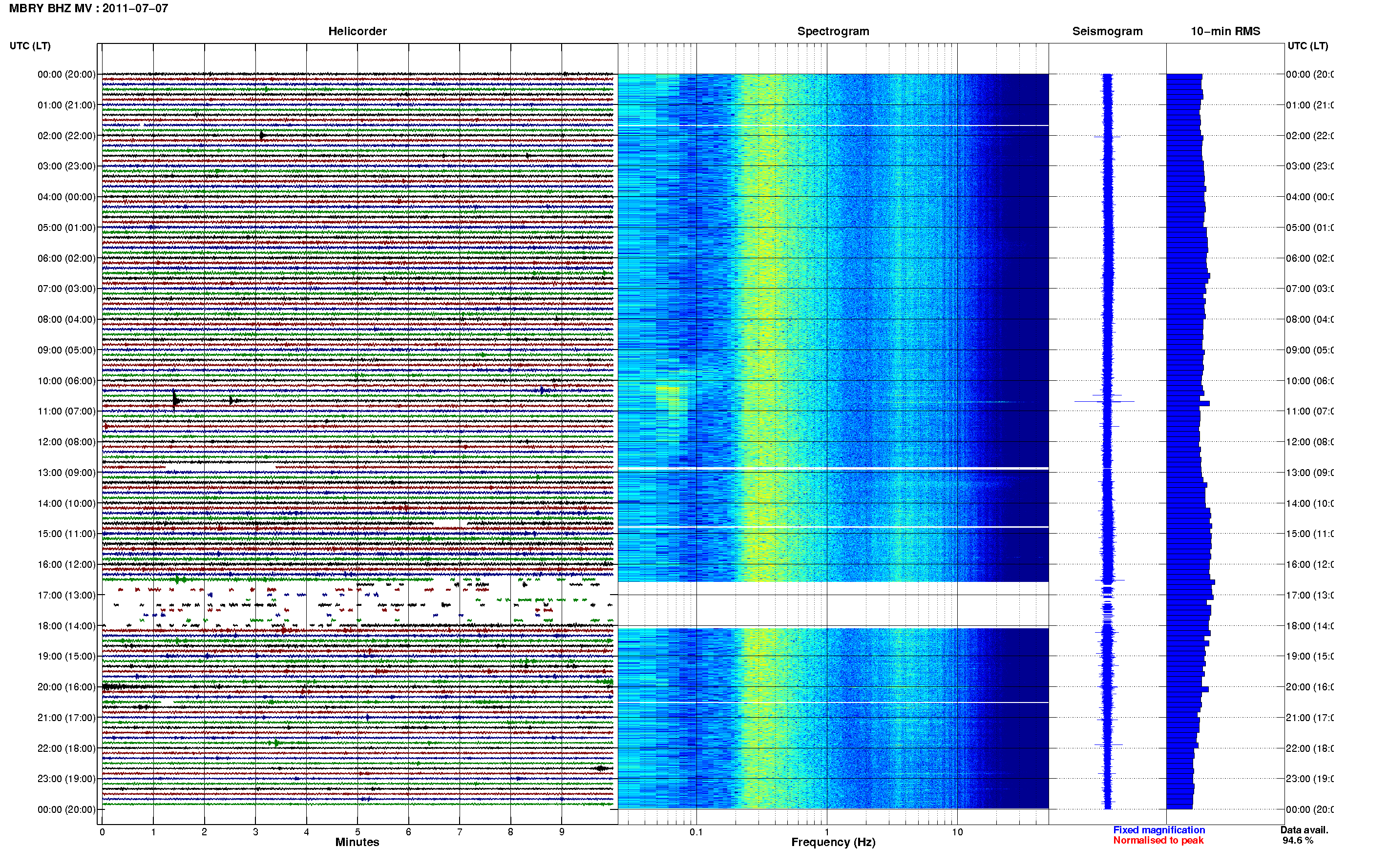The width and height of the screenshot is (1389, 868).
Task: Click the 'Normalised to peak' legend text
Action: point(1158,841)
